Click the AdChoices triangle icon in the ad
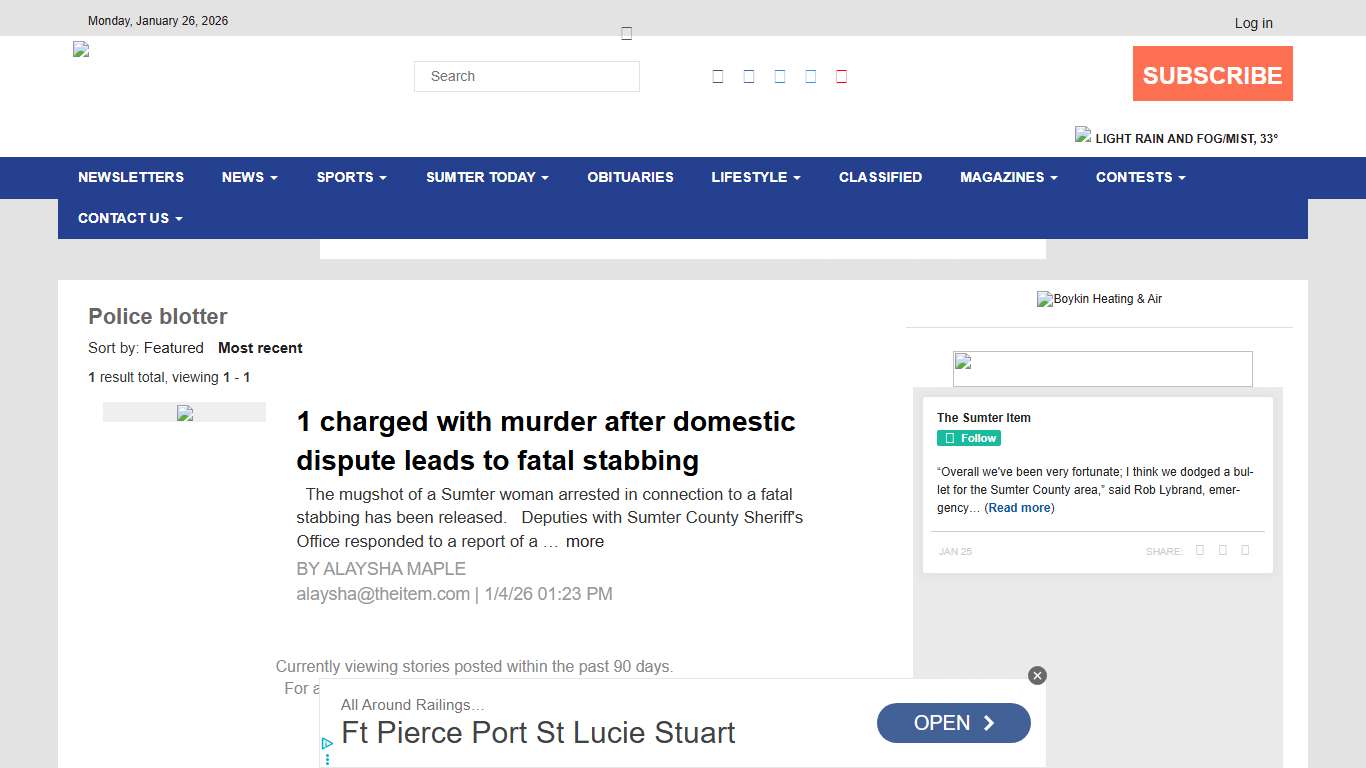The image size is (1366, 768). click(x=326, y=743)
